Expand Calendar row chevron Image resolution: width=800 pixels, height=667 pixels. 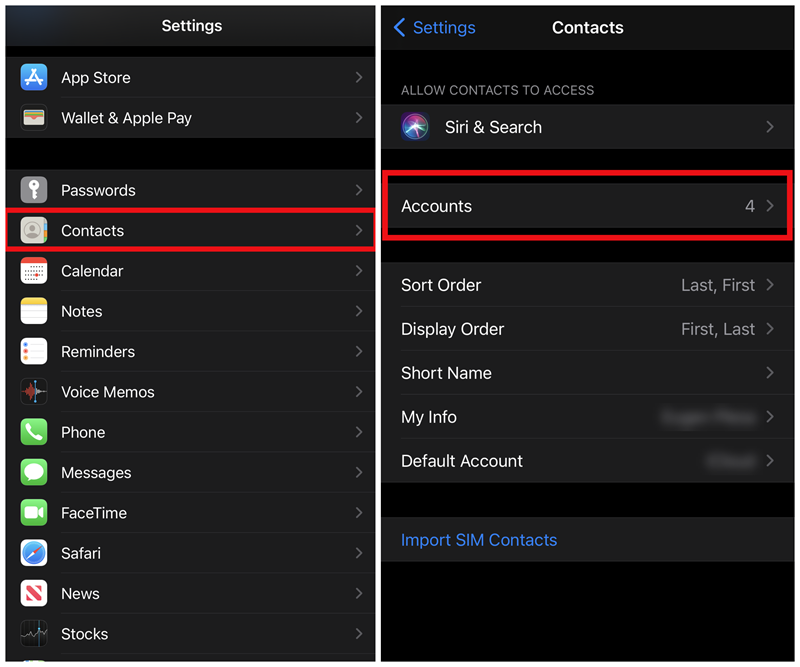(x=359, y=271)
